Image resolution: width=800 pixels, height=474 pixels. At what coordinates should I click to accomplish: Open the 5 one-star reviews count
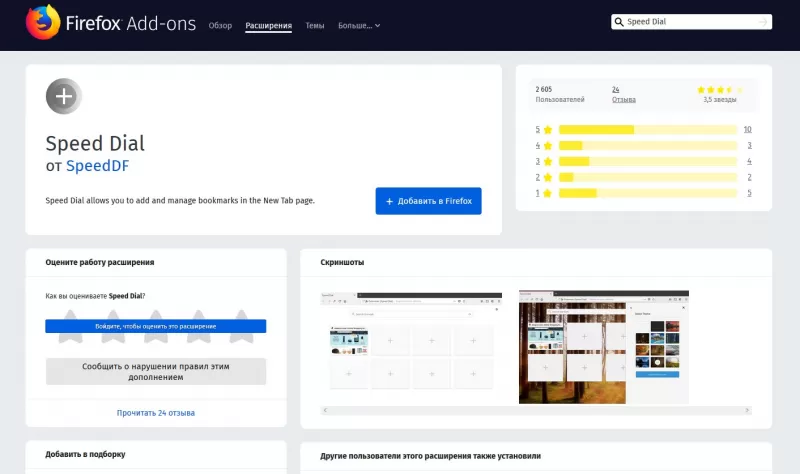pyautogui.click(x=749, y=193)
